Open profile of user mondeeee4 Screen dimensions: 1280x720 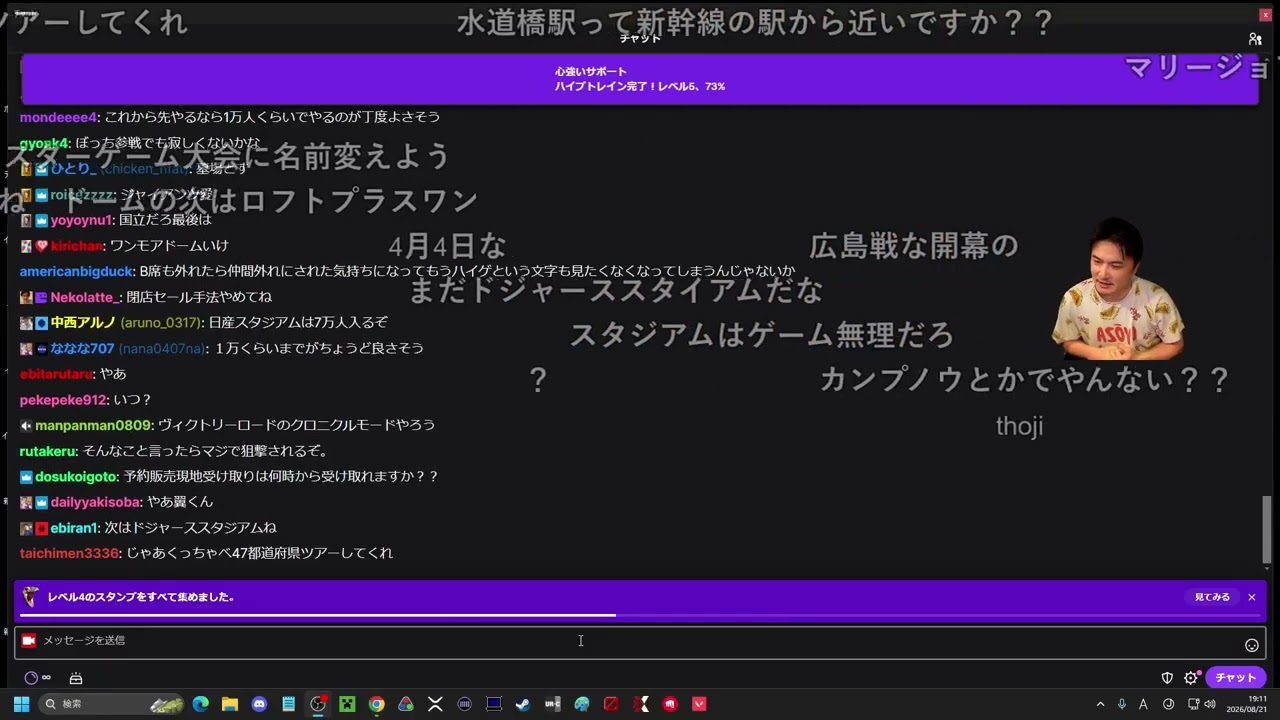point(59,117)
